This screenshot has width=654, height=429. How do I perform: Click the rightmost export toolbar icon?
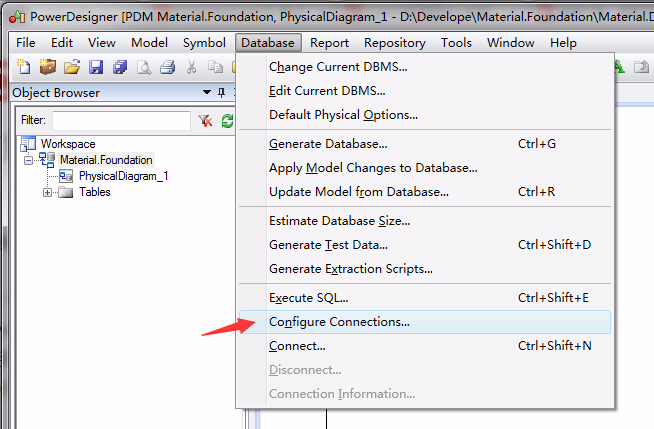pyautogui.click(x=641, y=67)
